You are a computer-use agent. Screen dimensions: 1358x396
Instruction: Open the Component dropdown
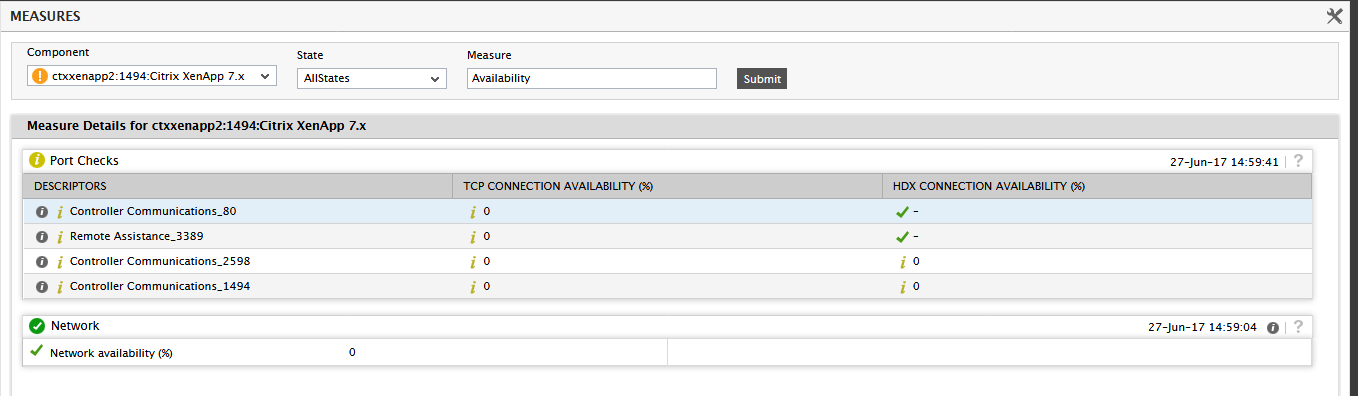(152, 76)
